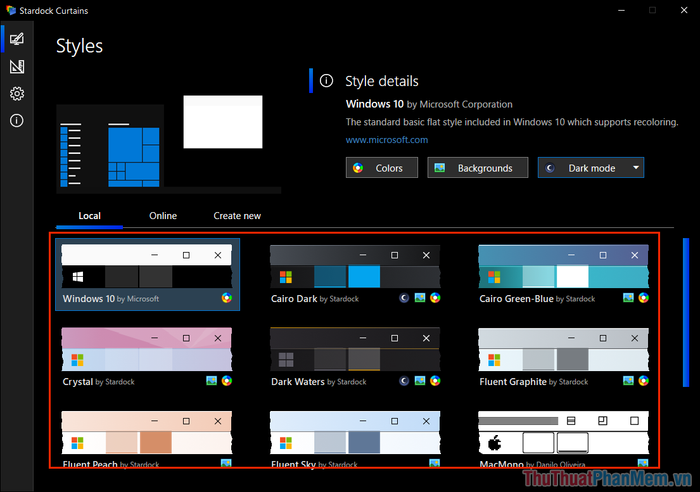The width and height of the screenshot is (700, 492).
Task: Switch to the Online tab
Action: point(163,216)
